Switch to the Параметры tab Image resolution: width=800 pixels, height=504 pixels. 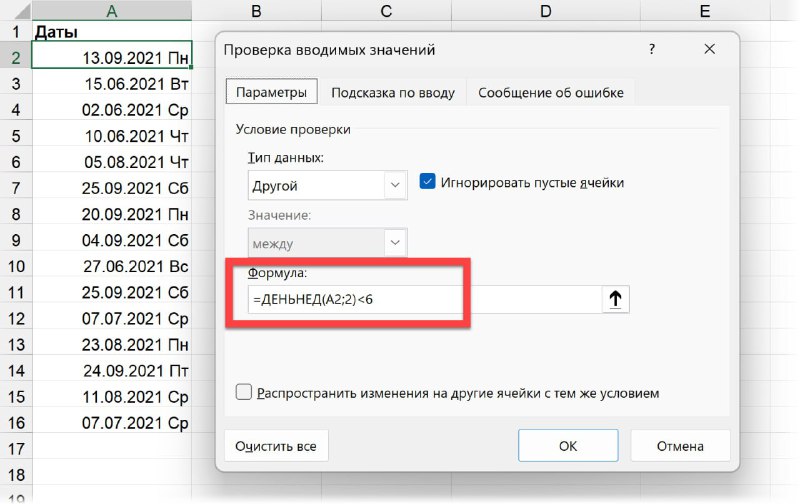click(x=271, y=92)
